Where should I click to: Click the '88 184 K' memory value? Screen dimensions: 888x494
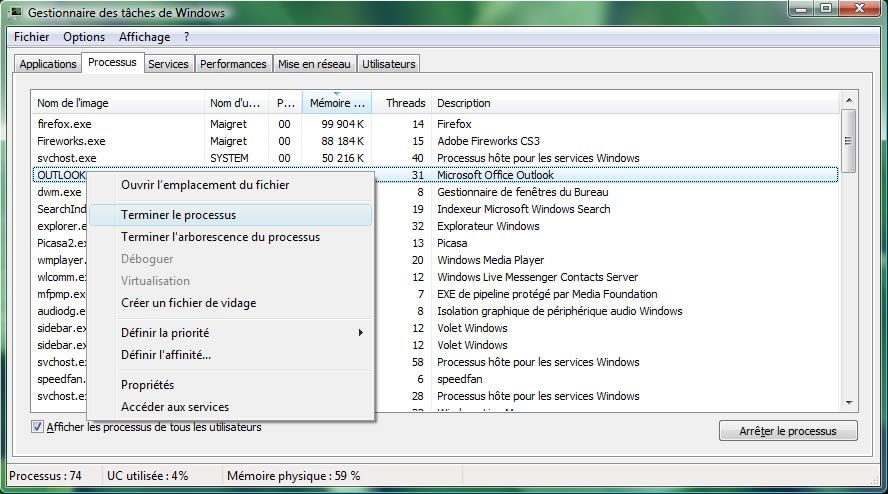[343, 141]
